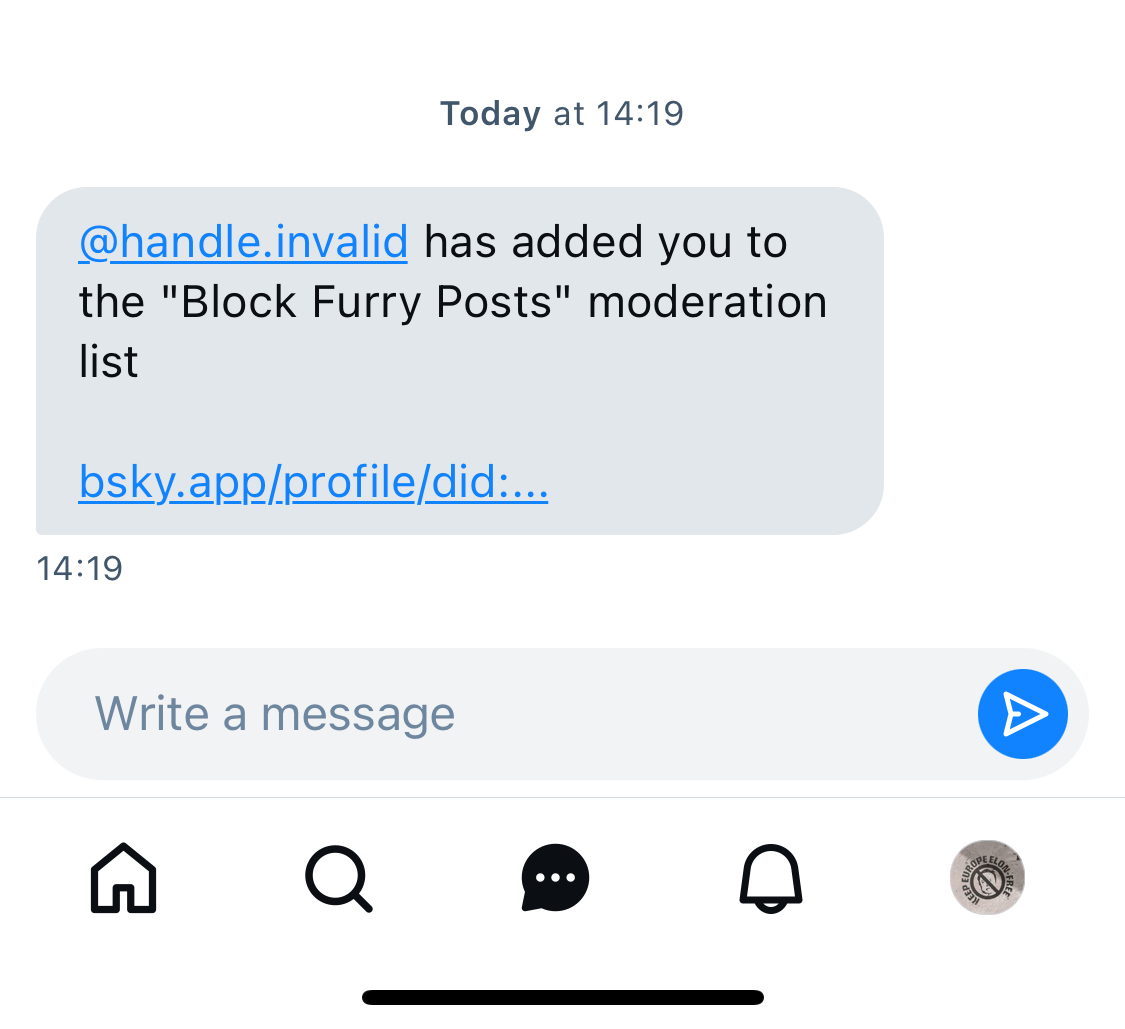
Task: Tap the 14:19 timestamp under the bubble
Action: point(79,568)
